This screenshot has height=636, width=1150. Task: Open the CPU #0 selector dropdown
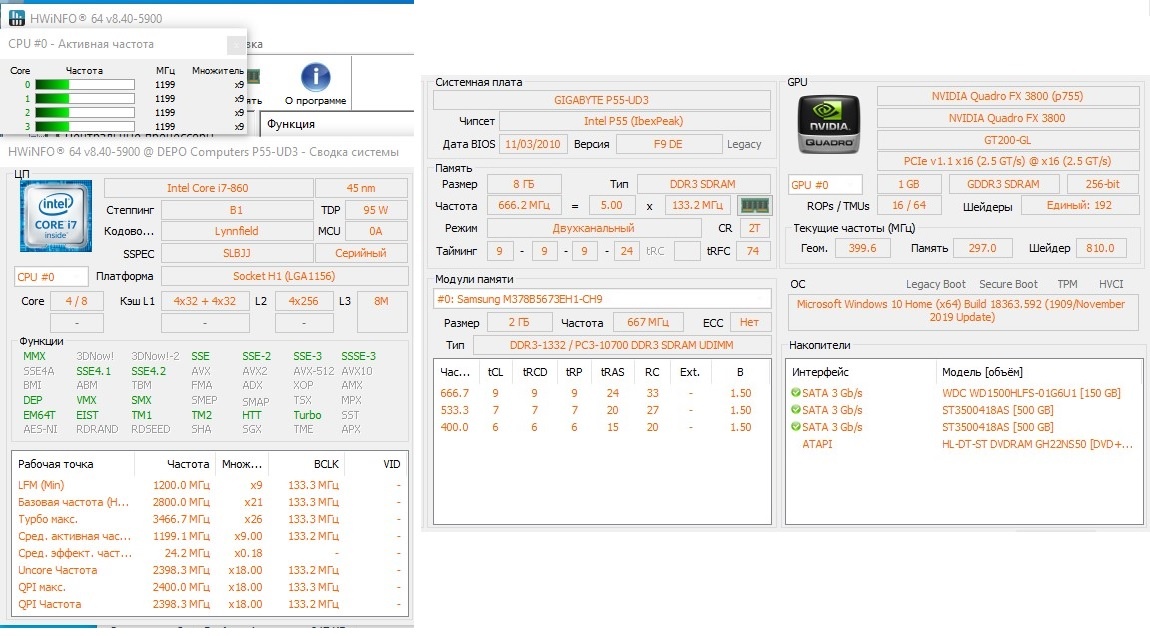tap(50, 276)
